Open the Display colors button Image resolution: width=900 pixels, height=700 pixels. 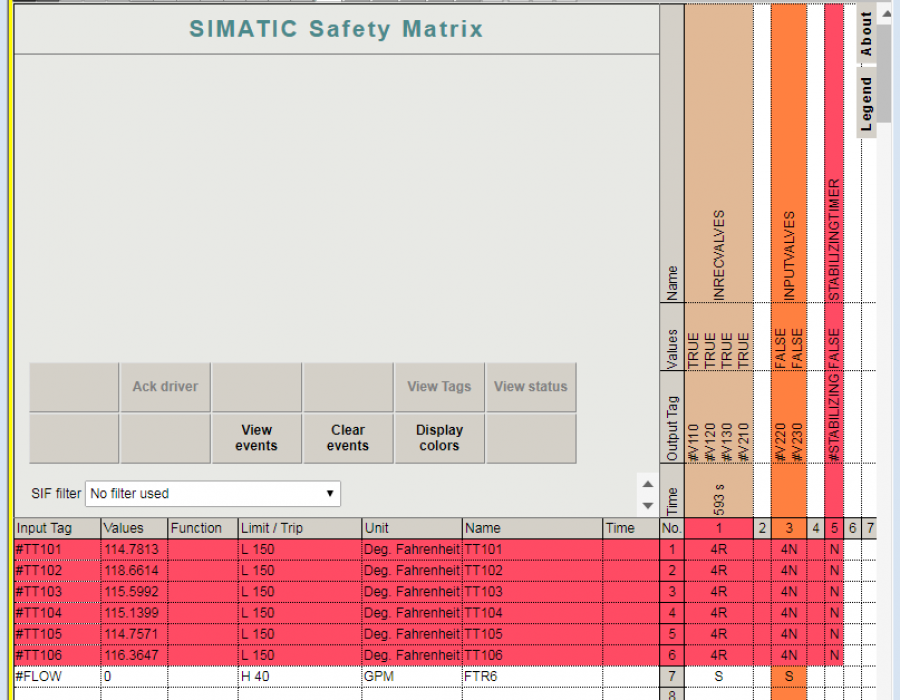pos(439,438)
